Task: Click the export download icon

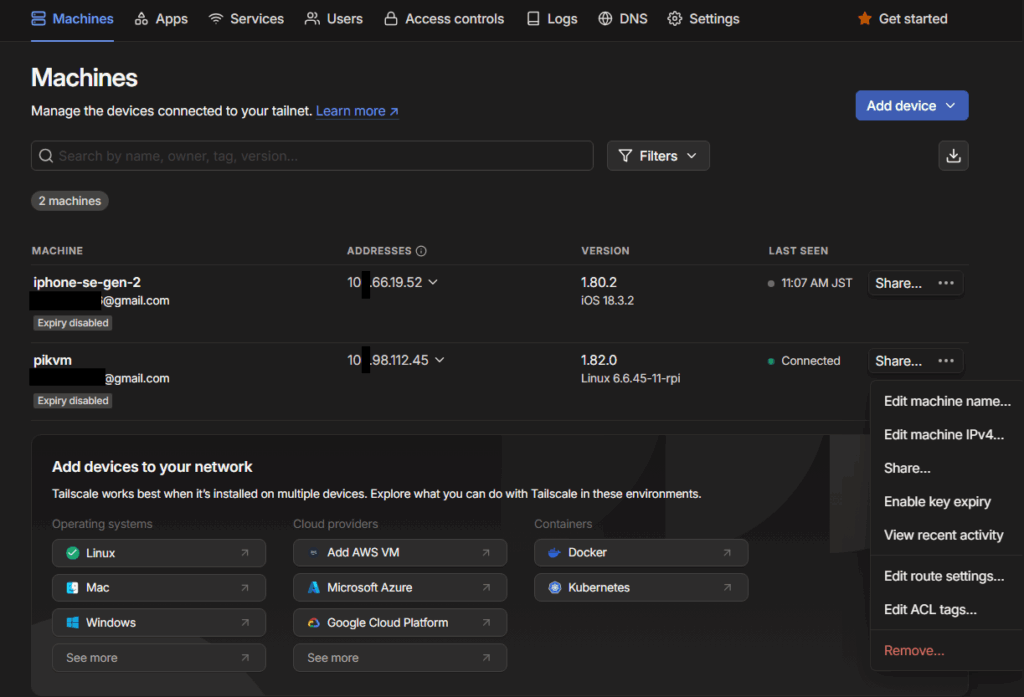Action: point(953,155)
